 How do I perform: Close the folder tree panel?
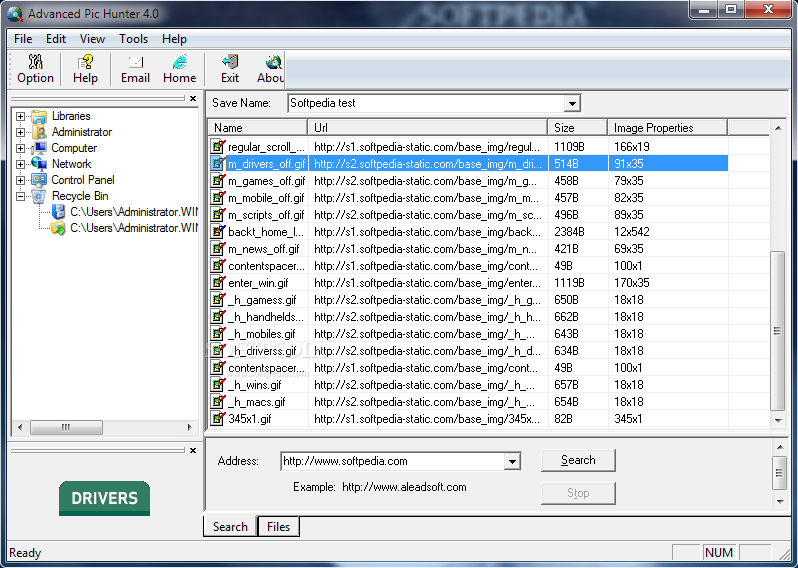[193, 98]
